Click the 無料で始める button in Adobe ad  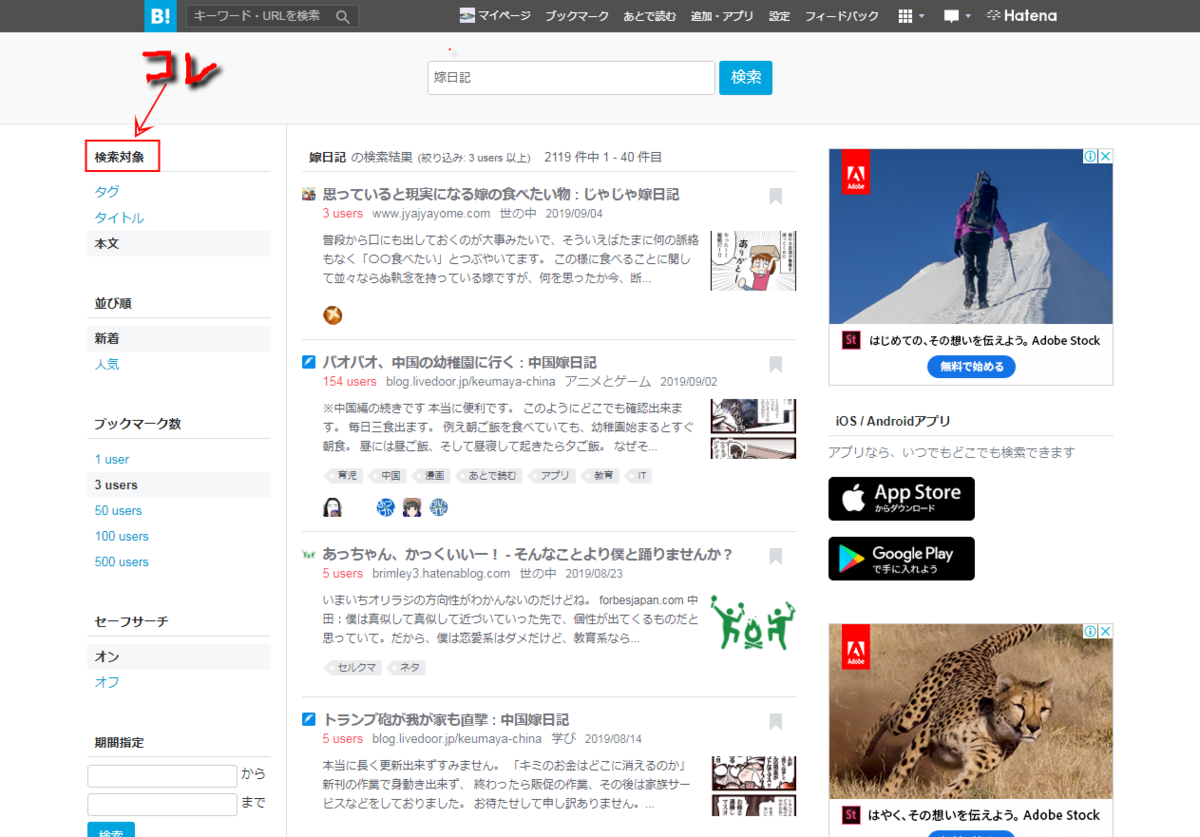coord(971,367)
